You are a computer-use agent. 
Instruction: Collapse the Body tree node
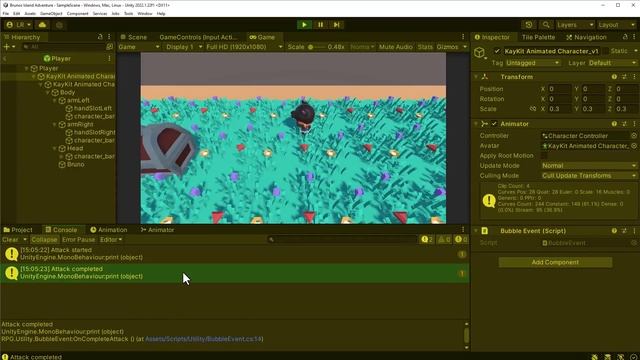click(x=48, y=93)
